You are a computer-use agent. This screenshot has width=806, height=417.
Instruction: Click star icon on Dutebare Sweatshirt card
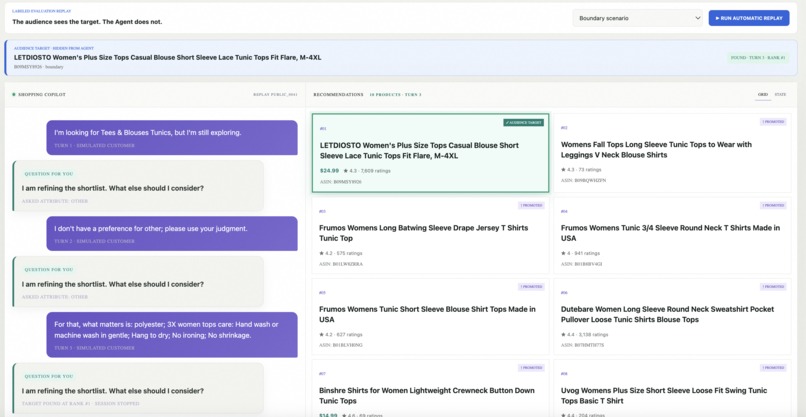point(563,335)
